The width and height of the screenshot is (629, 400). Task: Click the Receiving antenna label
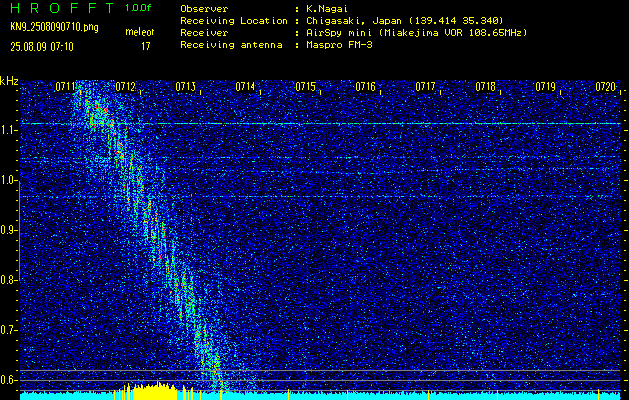(x=231, y=45)
